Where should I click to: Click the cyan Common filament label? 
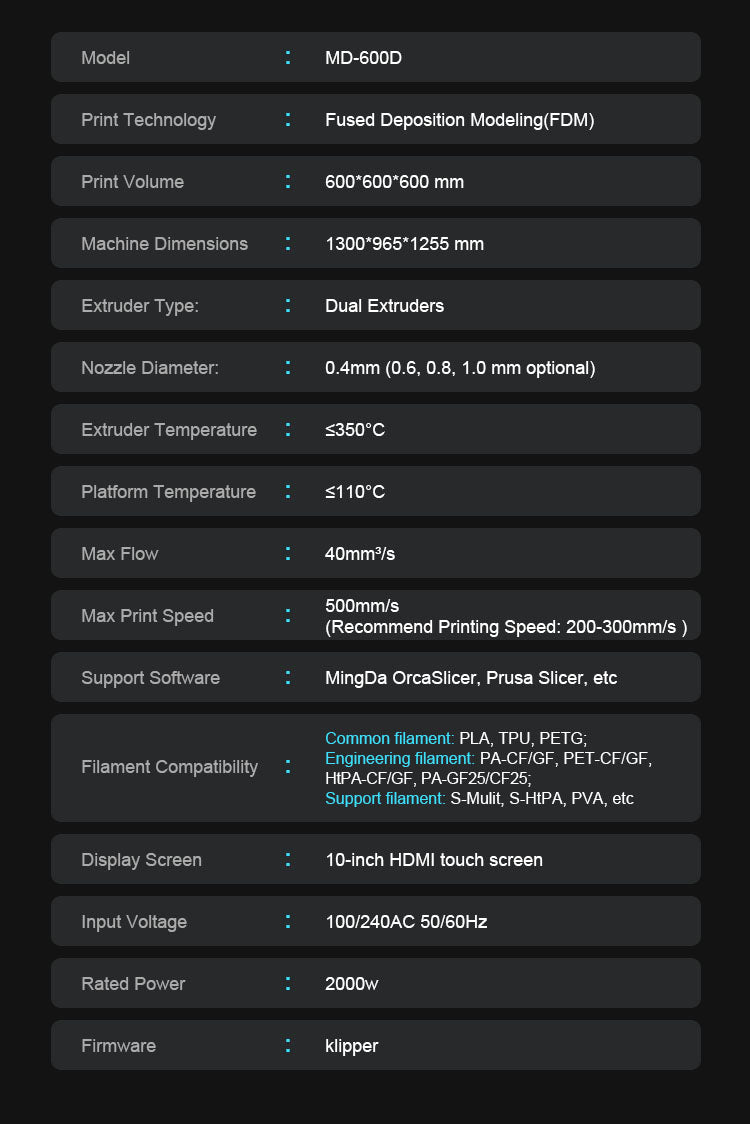389,738
